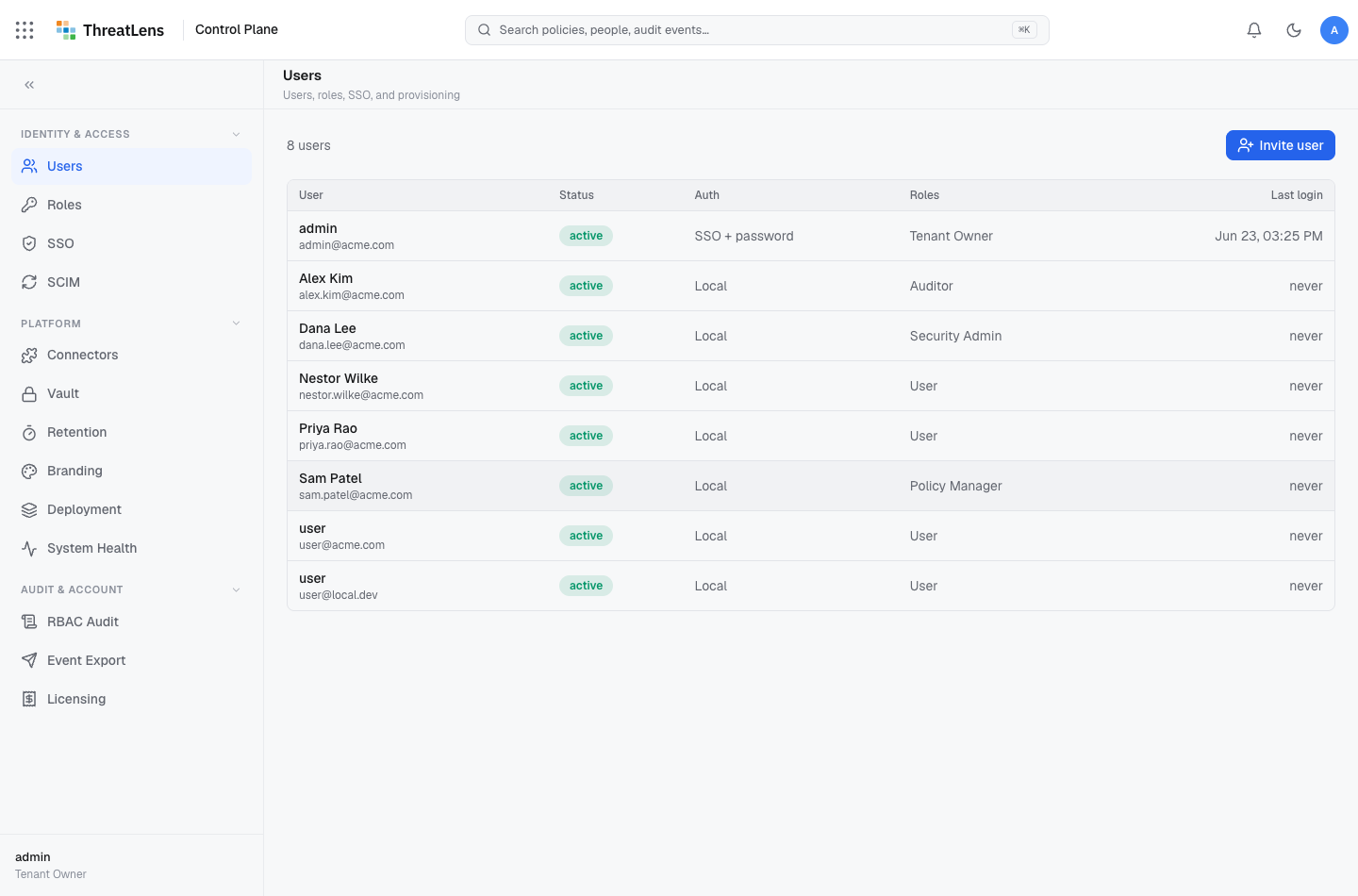Invite a new user
The image size is (1358, 896).
click(1280, 145)
